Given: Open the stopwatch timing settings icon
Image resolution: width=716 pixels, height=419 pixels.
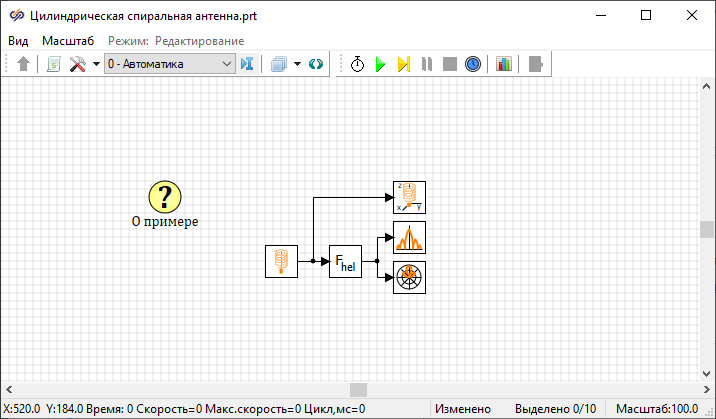Looking at the screenshot, I should coord(357,64).
